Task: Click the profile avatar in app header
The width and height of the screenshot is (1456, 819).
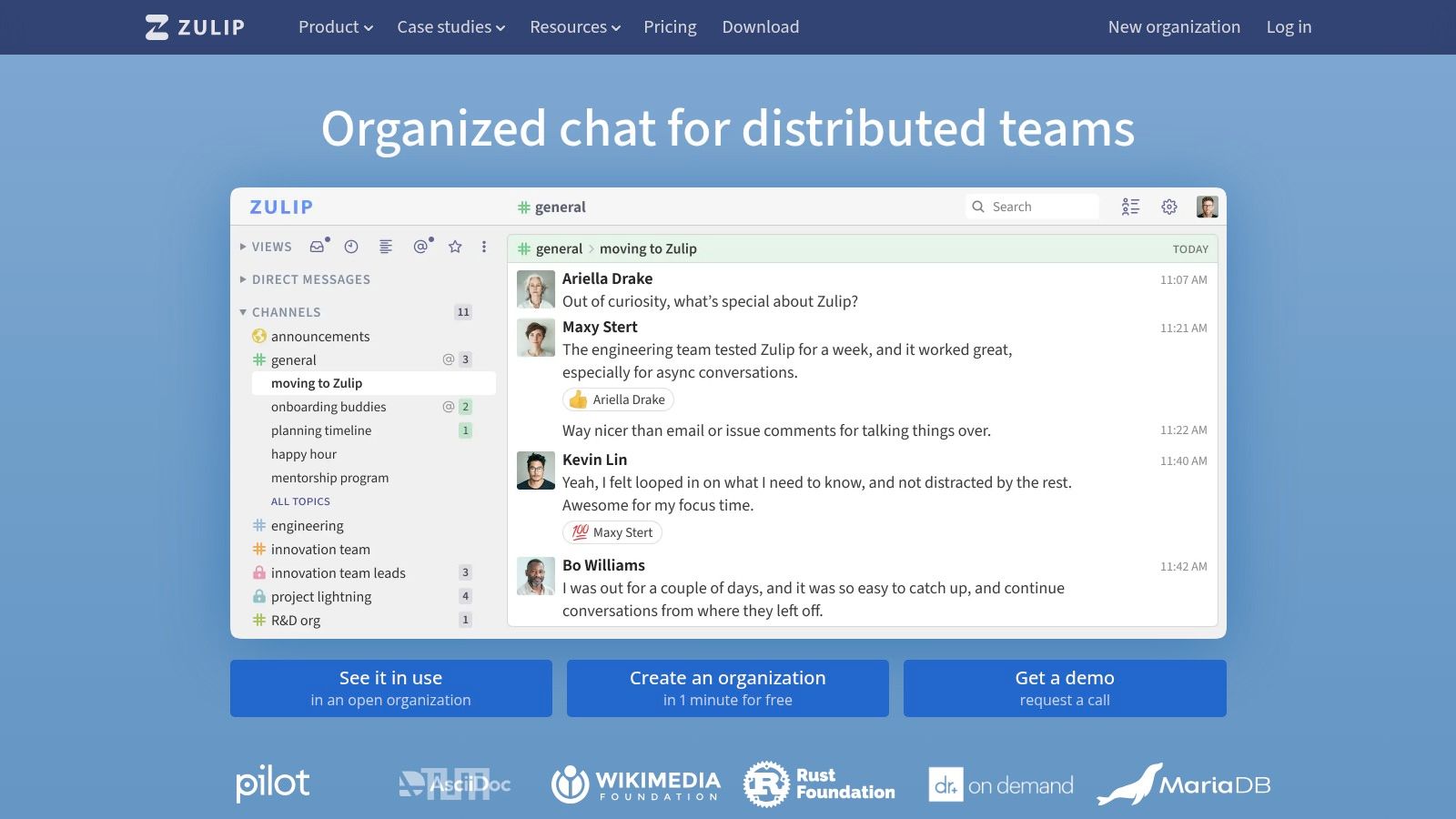Action: pos(1208,207)
